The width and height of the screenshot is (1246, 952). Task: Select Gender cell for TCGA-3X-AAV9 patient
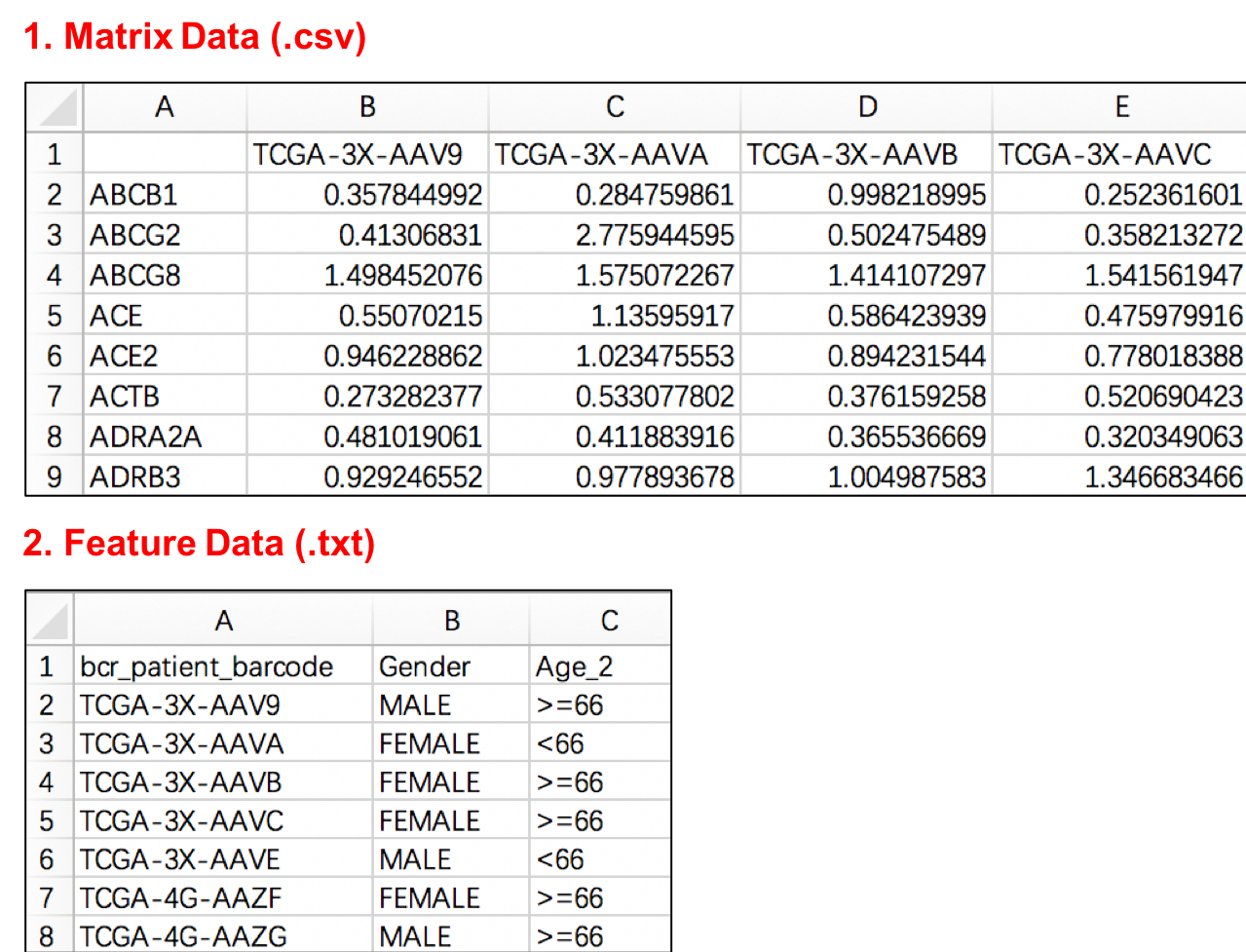451,704
